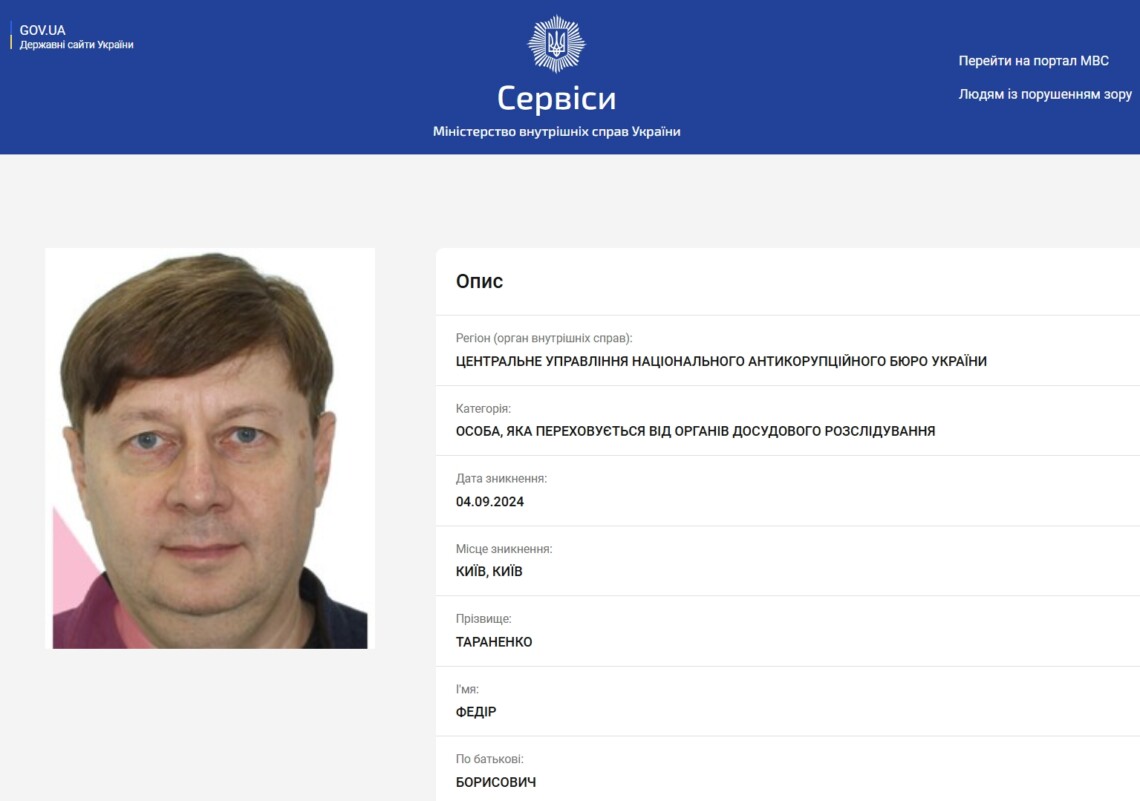Click the disappearance date 04.09.2024
This screenshot has height=801, width=1140.
[x=489, y=502]
